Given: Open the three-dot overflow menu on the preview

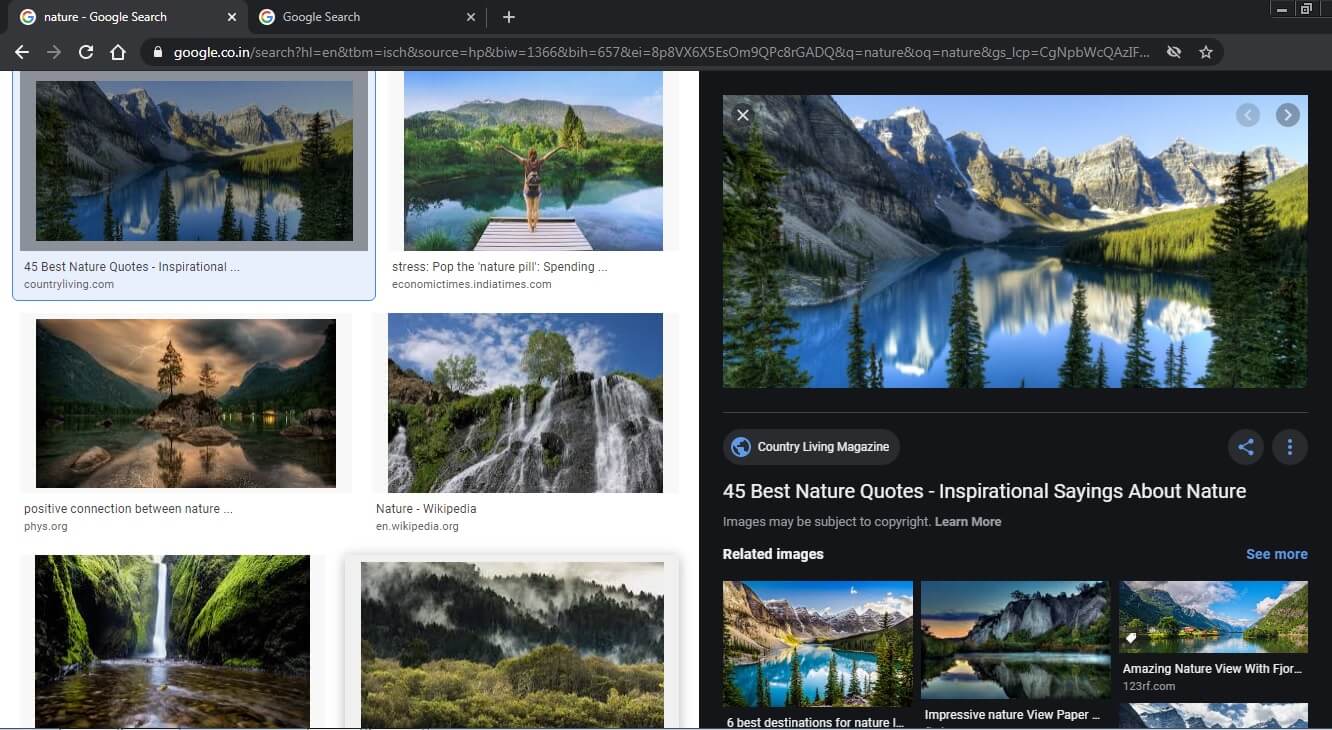Looking at the screenshot, I should [x=1289, y=447].
